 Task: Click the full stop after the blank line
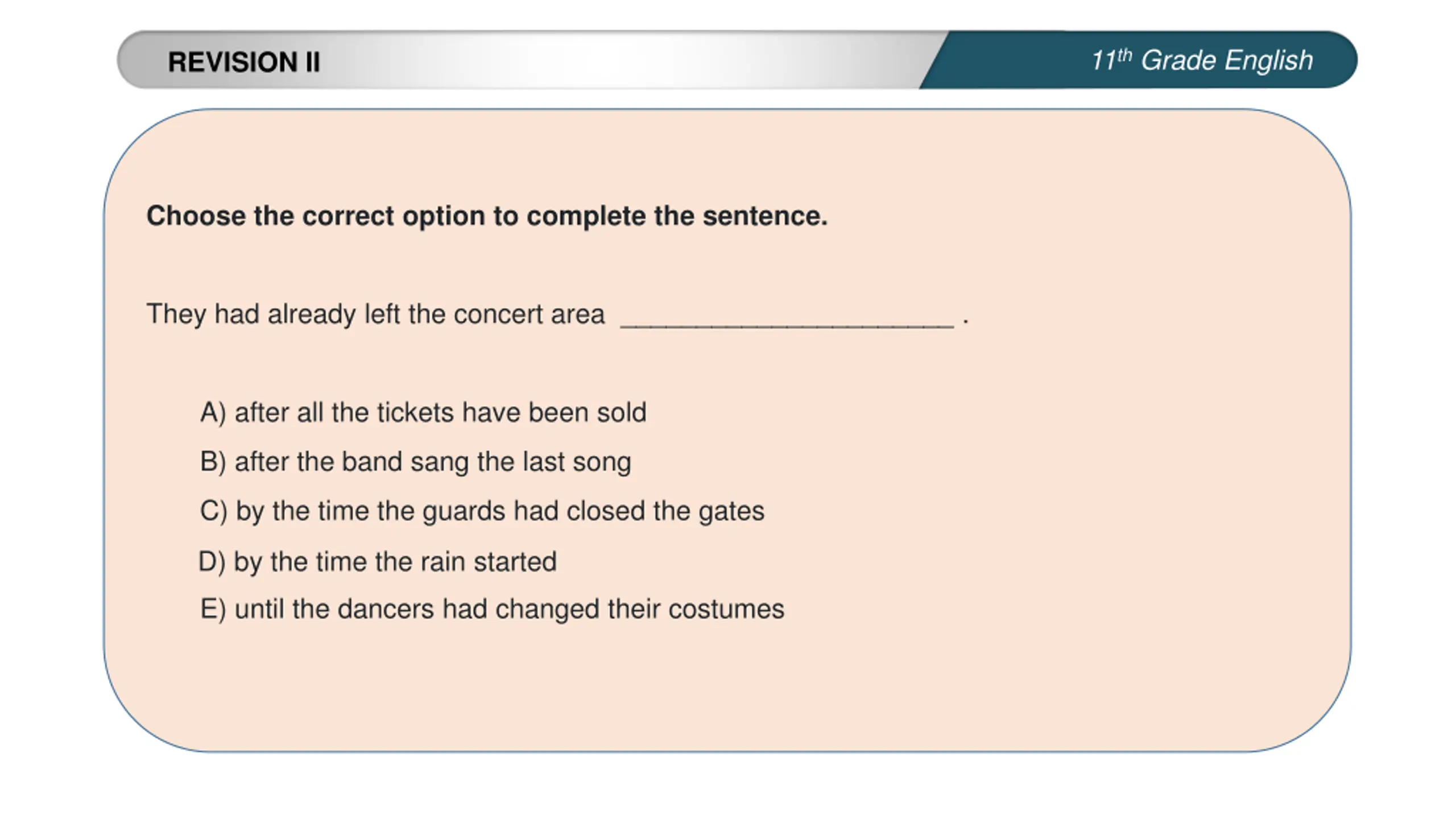click(965, 322)
